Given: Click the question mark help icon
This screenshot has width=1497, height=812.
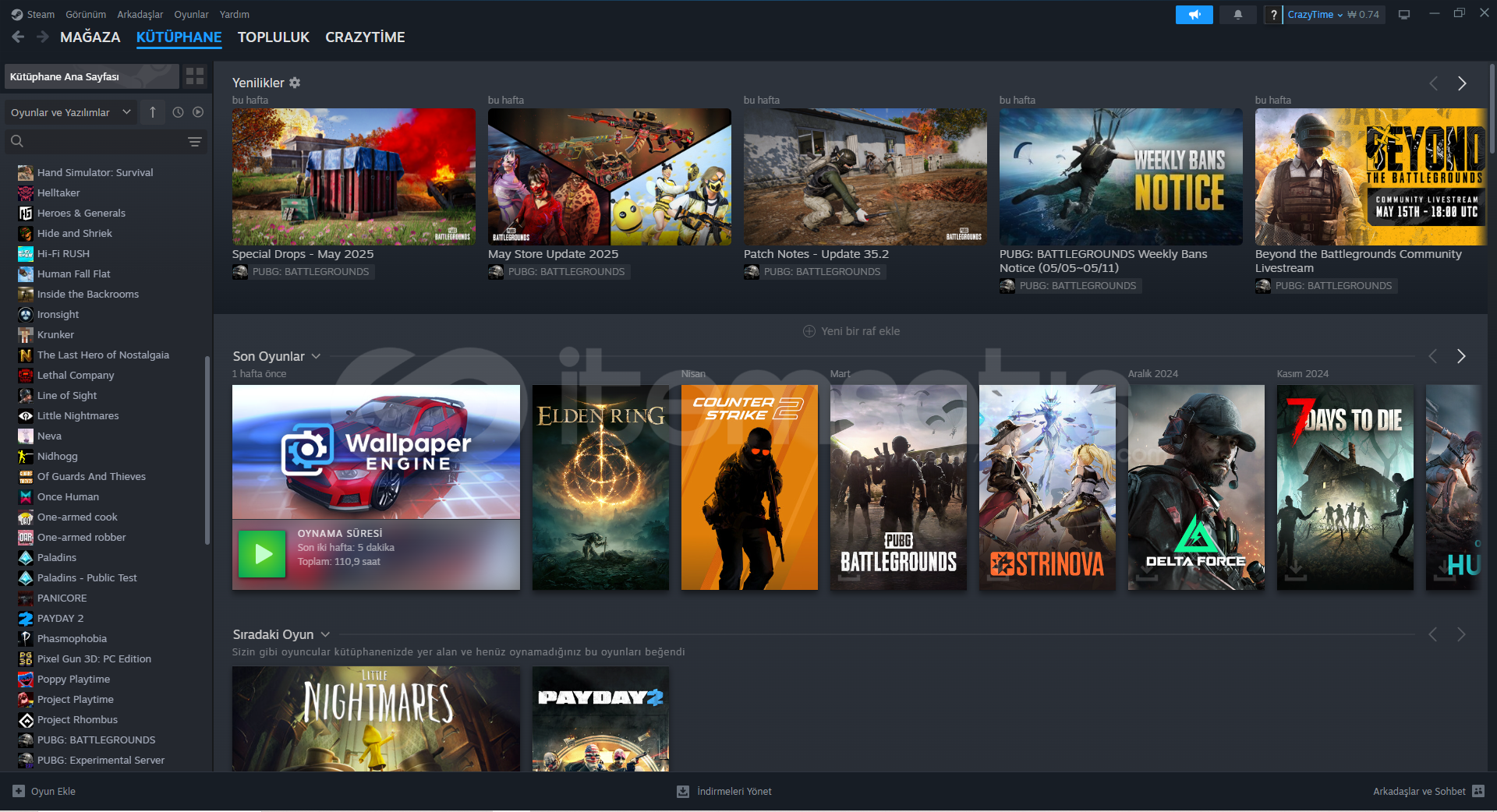Looking at the screenshot, I should coord(1273,15).
